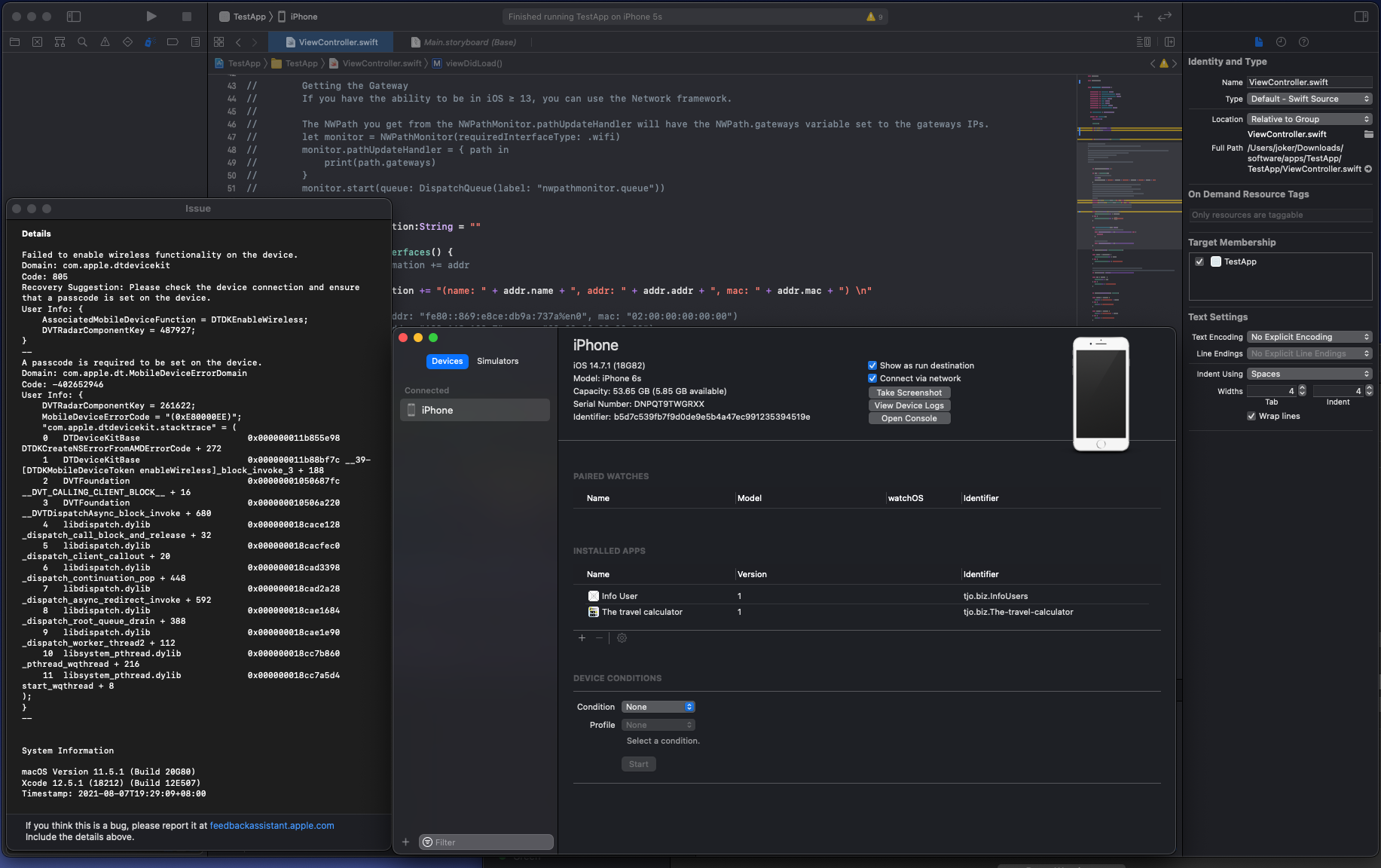Uncheck Show as run destination

(872, 365)
